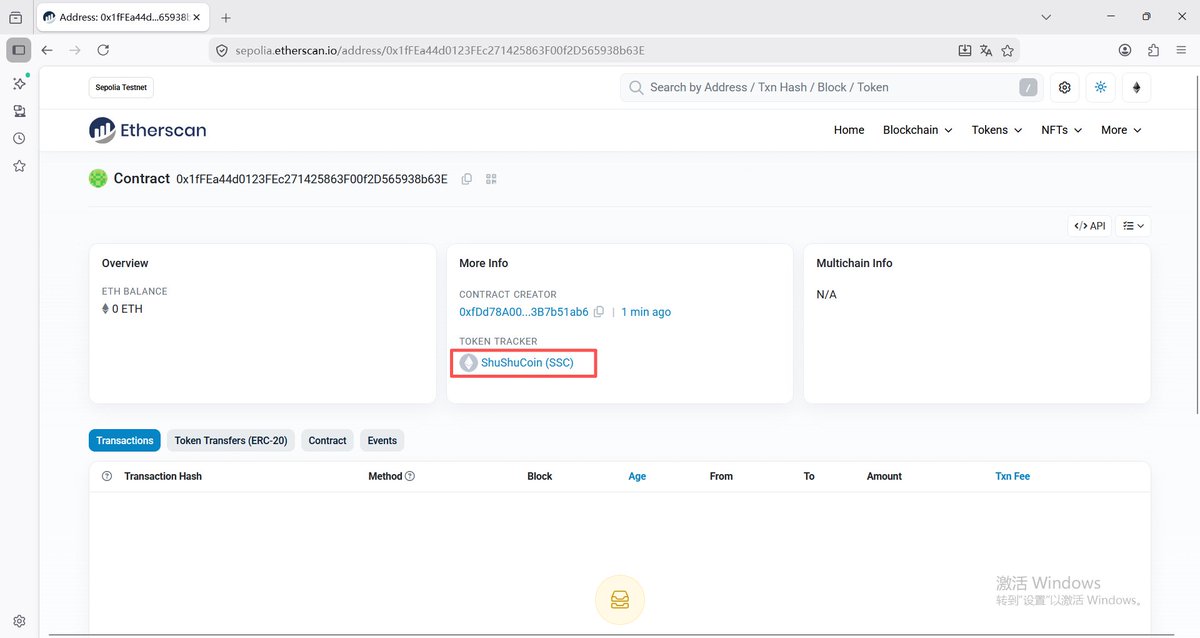Viewport: 1200px width, 638px height.
Task: Open Firefox application menu
Action: (x=1181, y=50)
